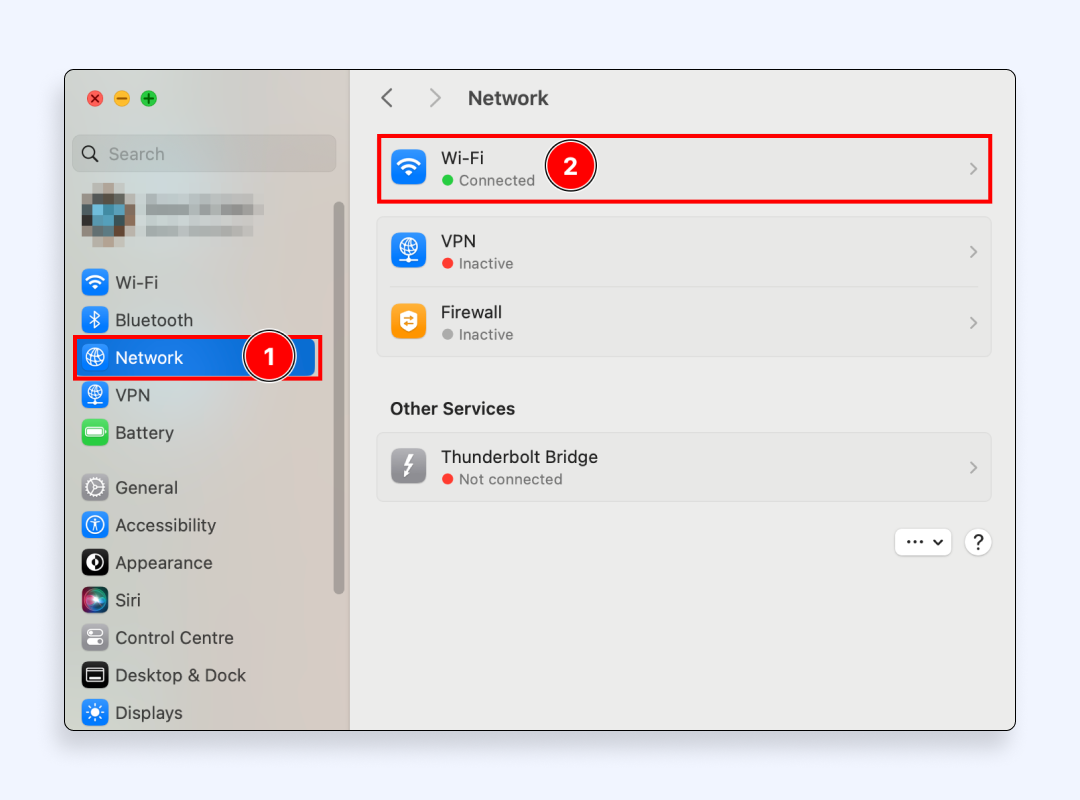Open Bluetooth settings from the sidebar icon
This screenshot has width=1080, height=800.
pos(95,320)
